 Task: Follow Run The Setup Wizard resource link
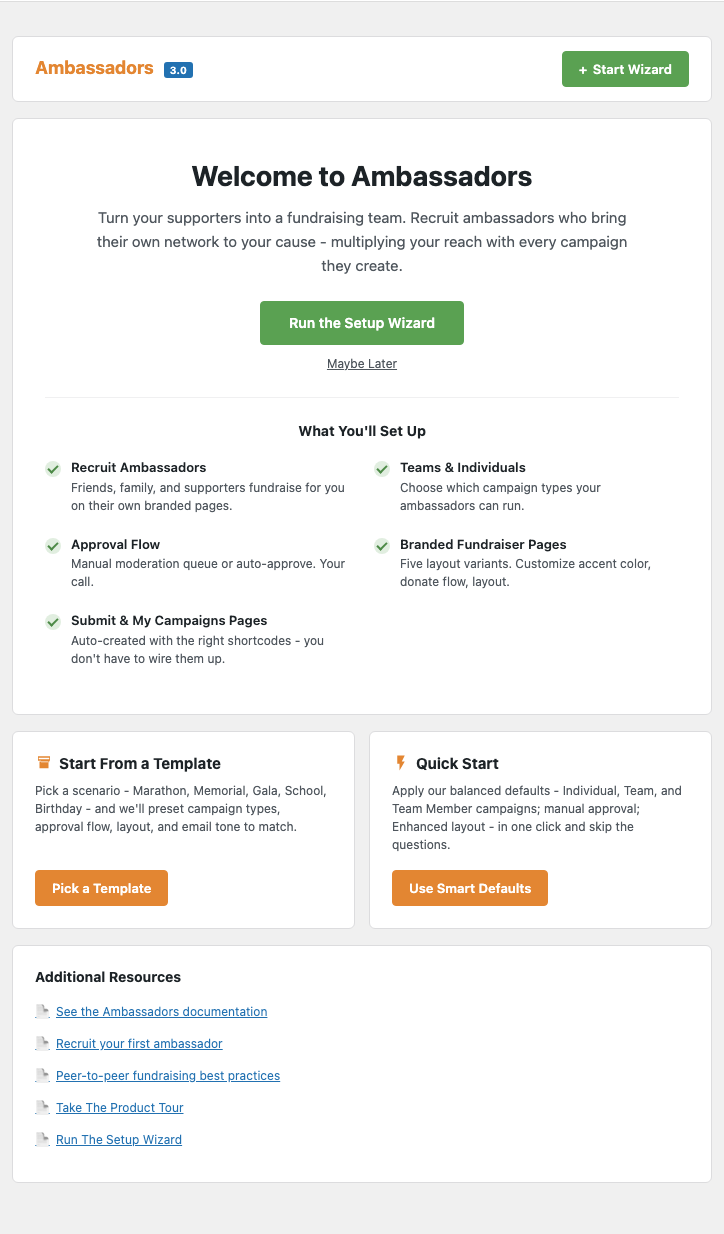coord(119,1140)
